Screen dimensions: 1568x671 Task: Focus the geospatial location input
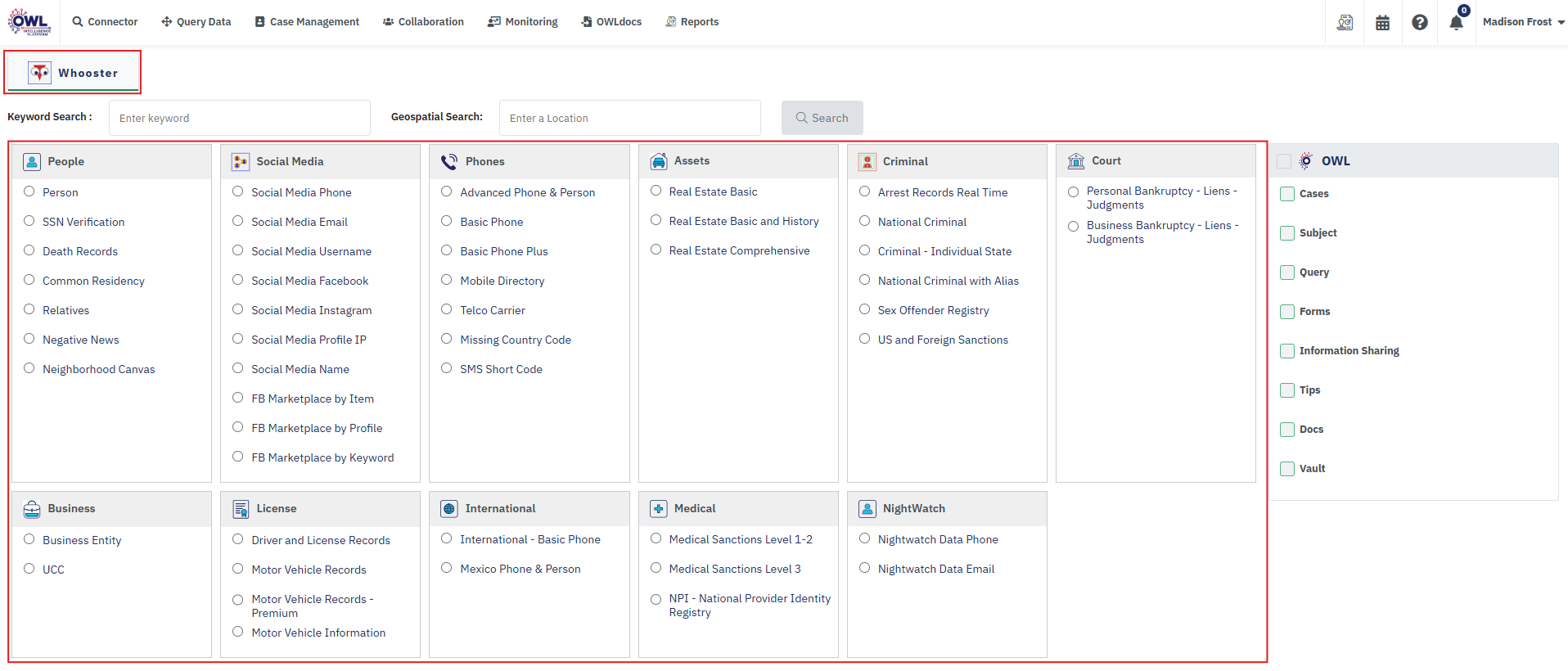tap(629, 118)
